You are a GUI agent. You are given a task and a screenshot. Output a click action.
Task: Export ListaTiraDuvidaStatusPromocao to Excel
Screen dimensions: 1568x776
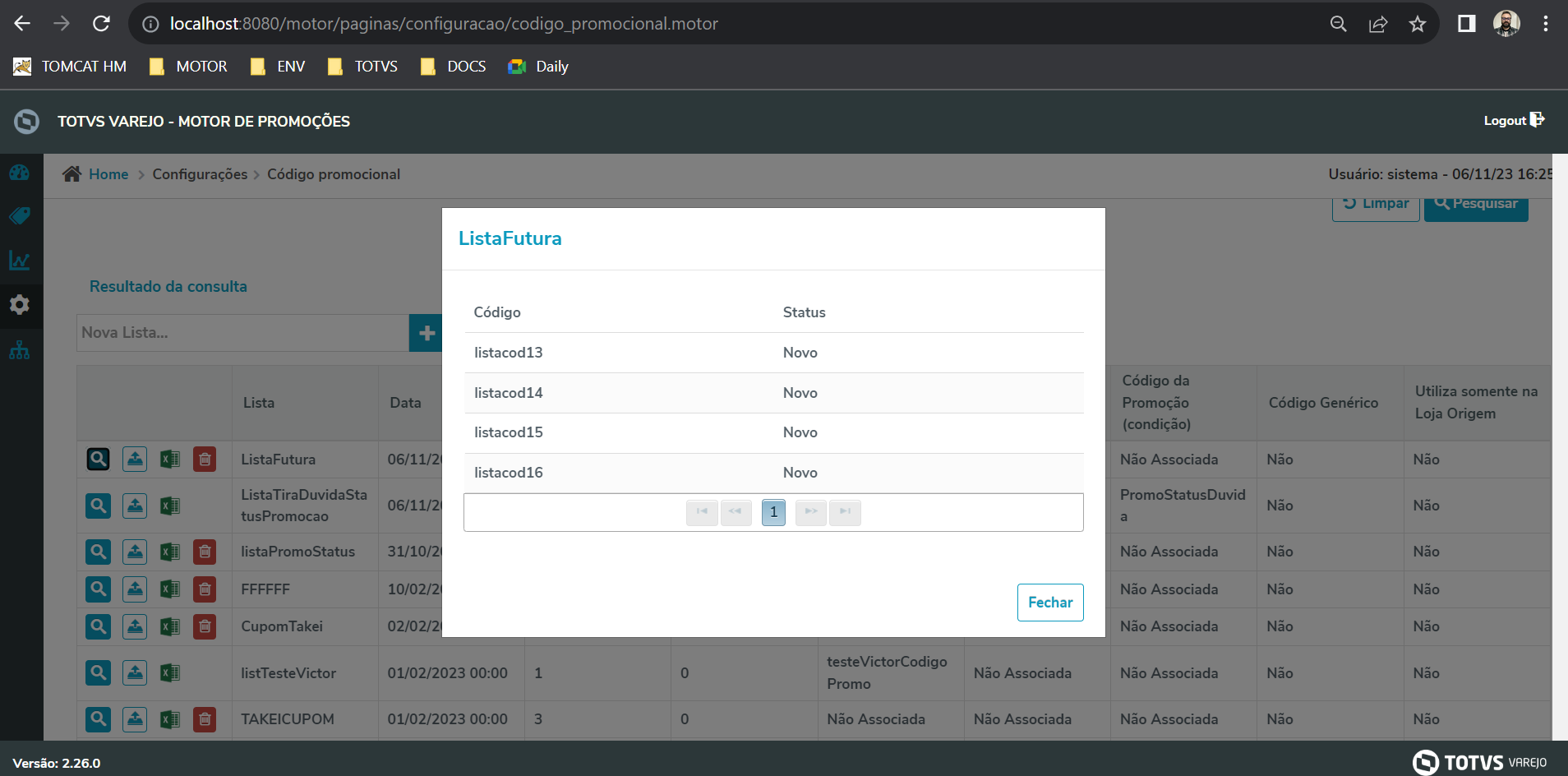click(170, 506)
